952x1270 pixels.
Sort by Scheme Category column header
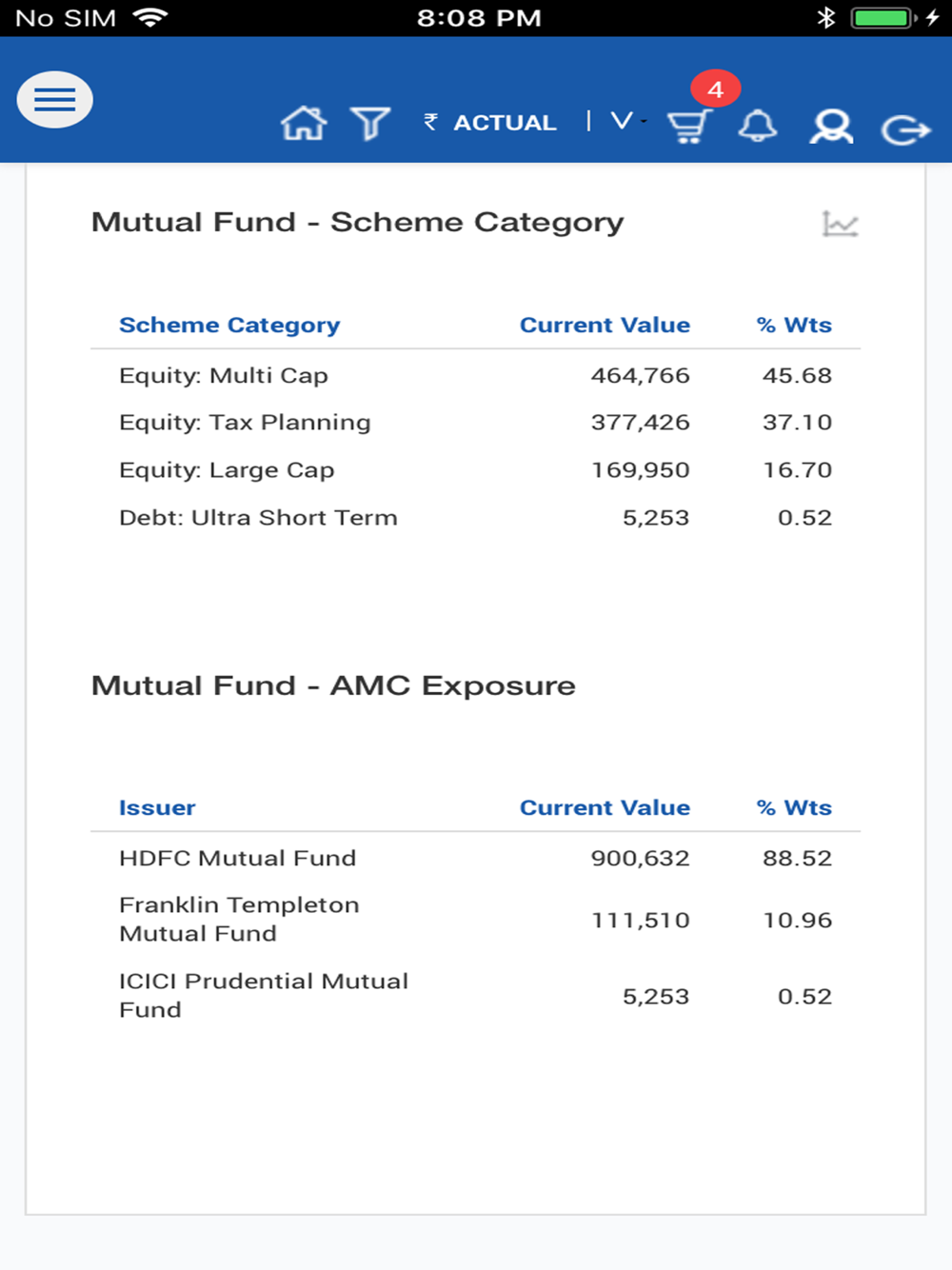(229, 326)
